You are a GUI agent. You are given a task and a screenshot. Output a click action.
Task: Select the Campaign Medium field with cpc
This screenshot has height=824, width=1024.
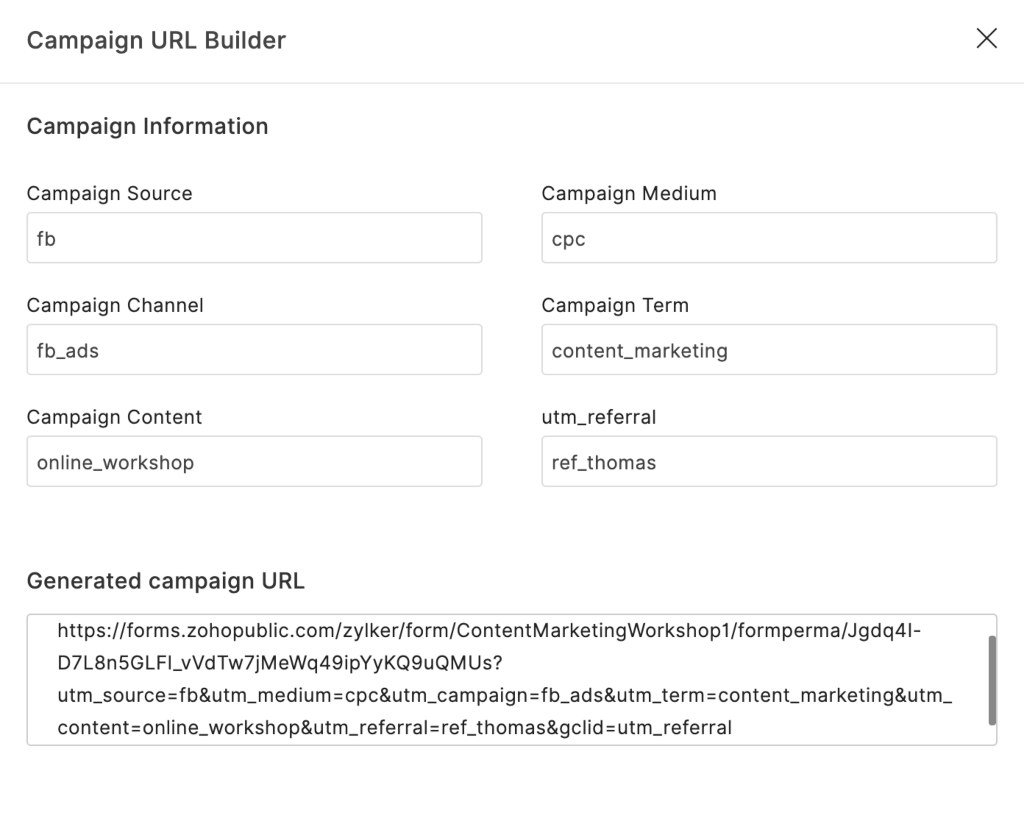pos(769,238)
